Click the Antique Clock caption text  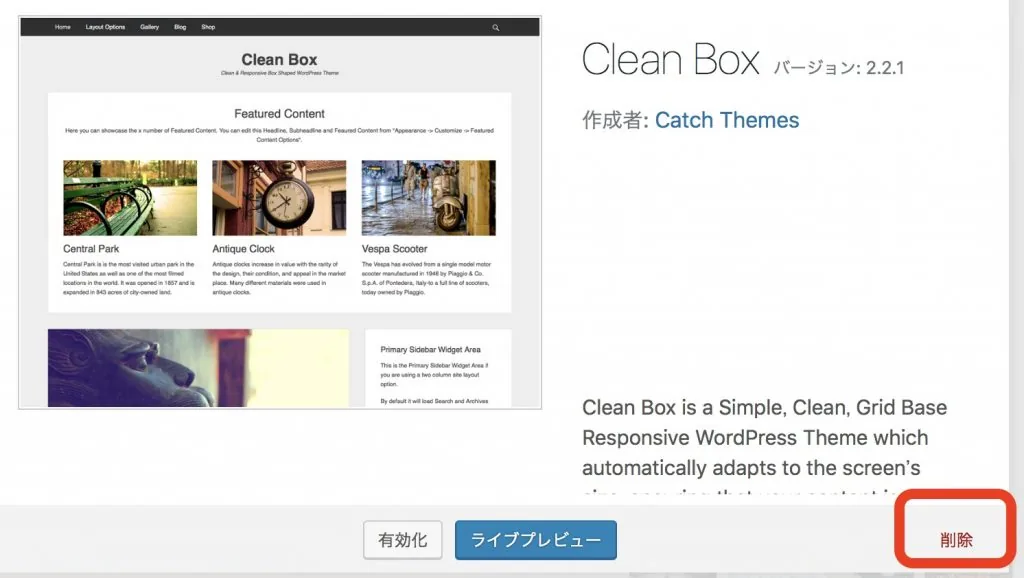click(243, 249)
